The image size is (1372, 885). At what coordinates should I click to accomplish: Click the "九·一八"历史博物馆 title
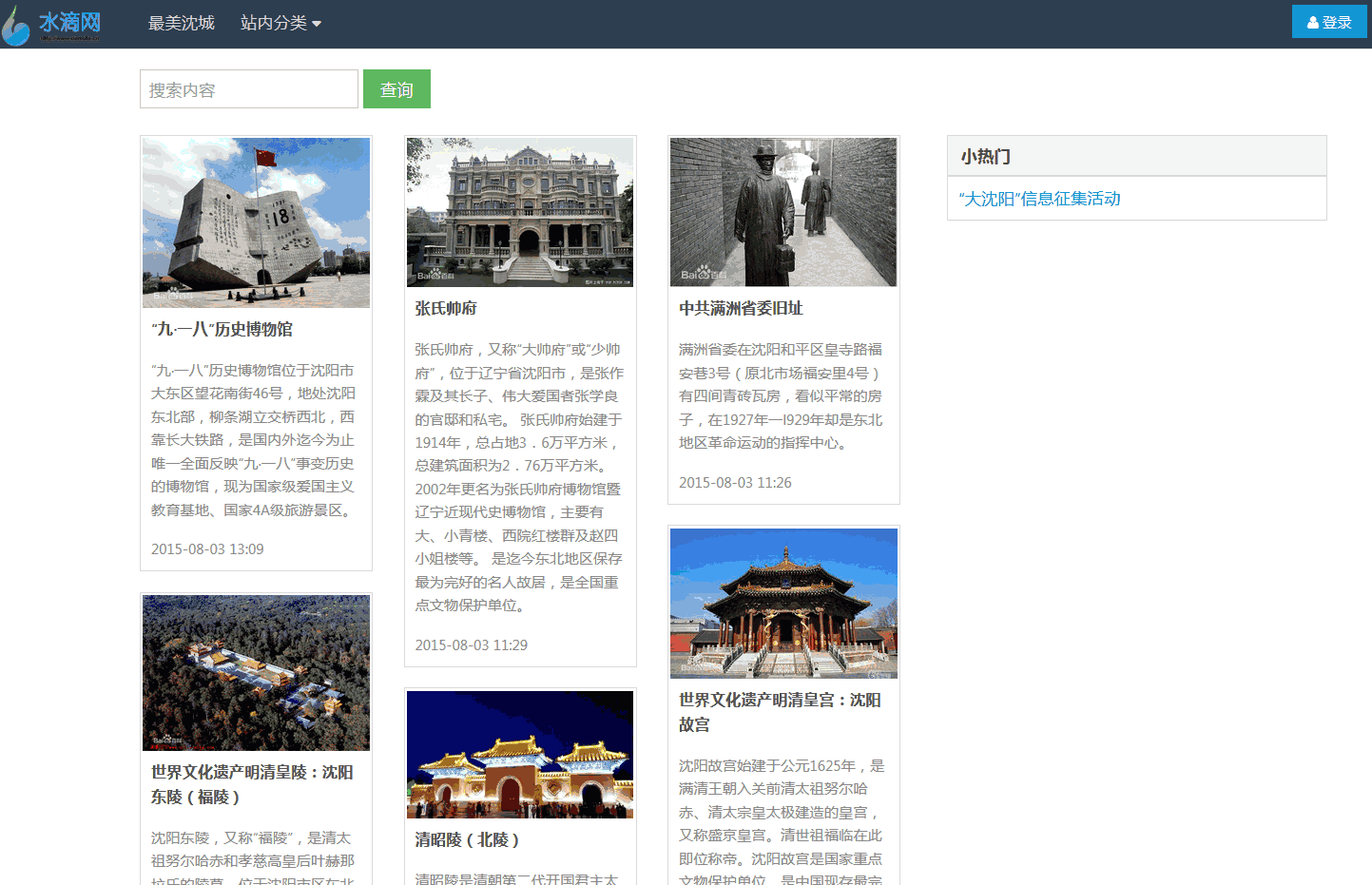[222, 329]
